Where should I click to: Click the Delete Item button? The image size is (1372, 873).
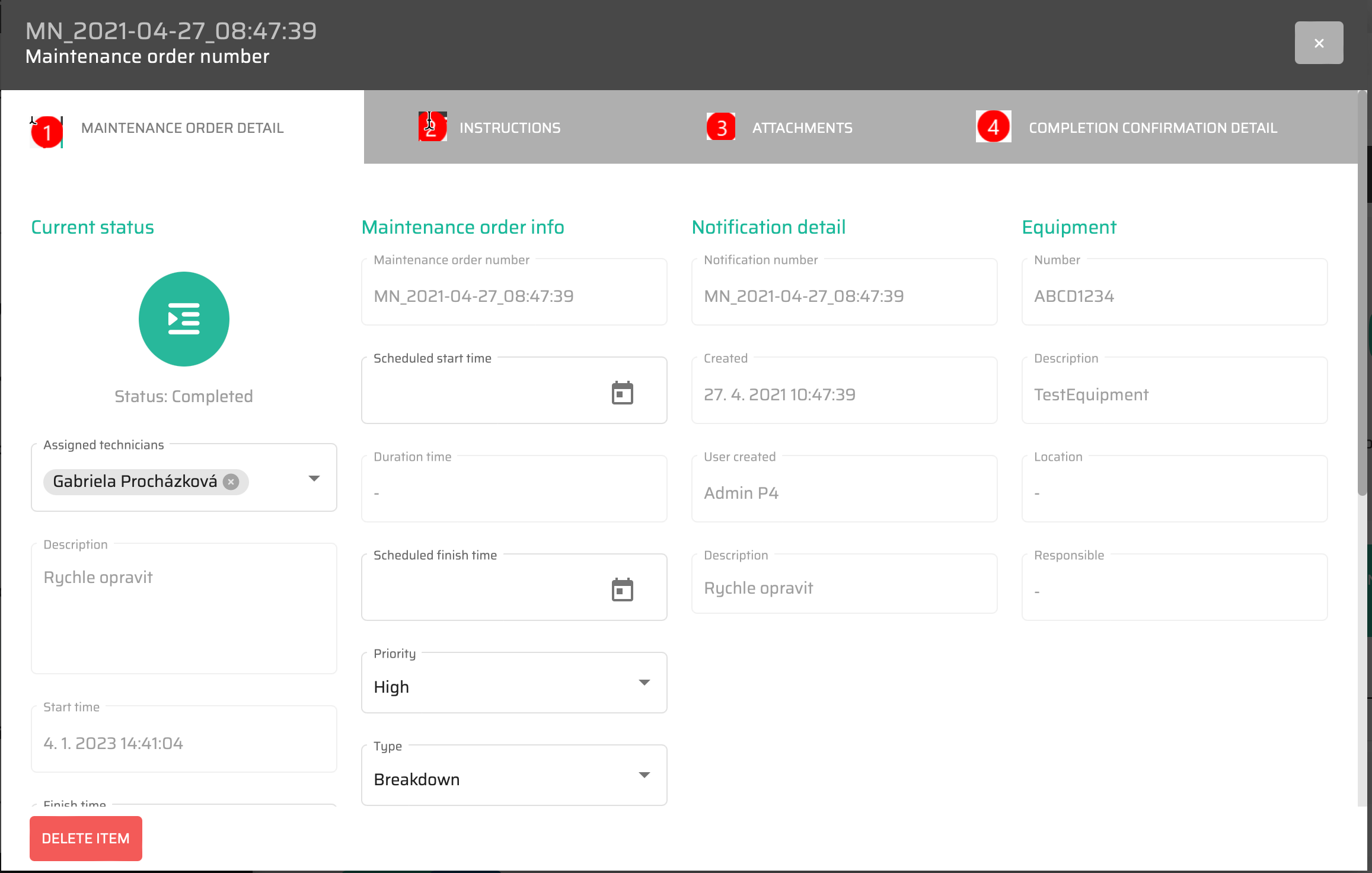pos(86,838)
